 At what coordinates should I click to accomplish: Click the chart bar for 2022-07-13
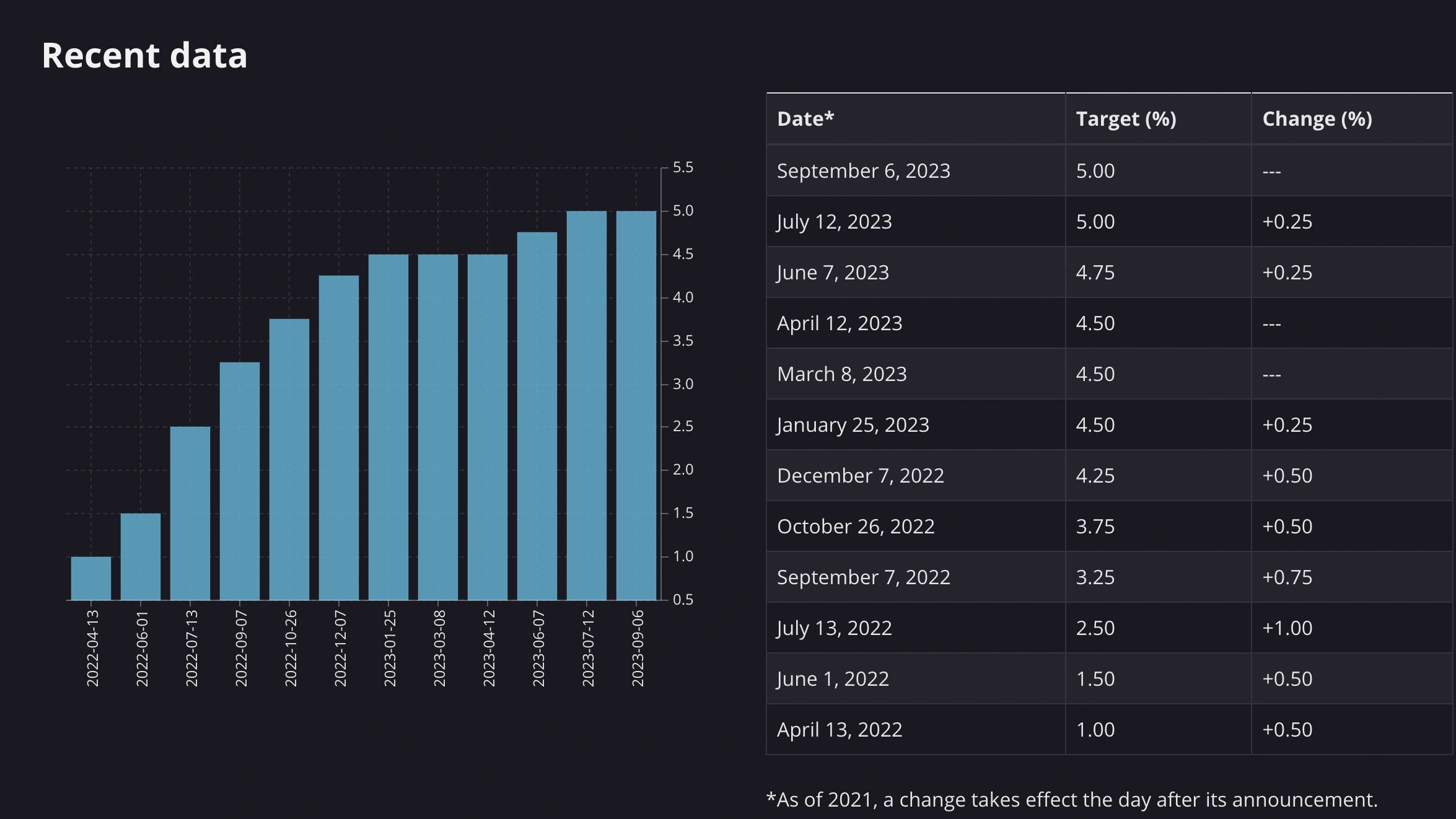point(190,514)
